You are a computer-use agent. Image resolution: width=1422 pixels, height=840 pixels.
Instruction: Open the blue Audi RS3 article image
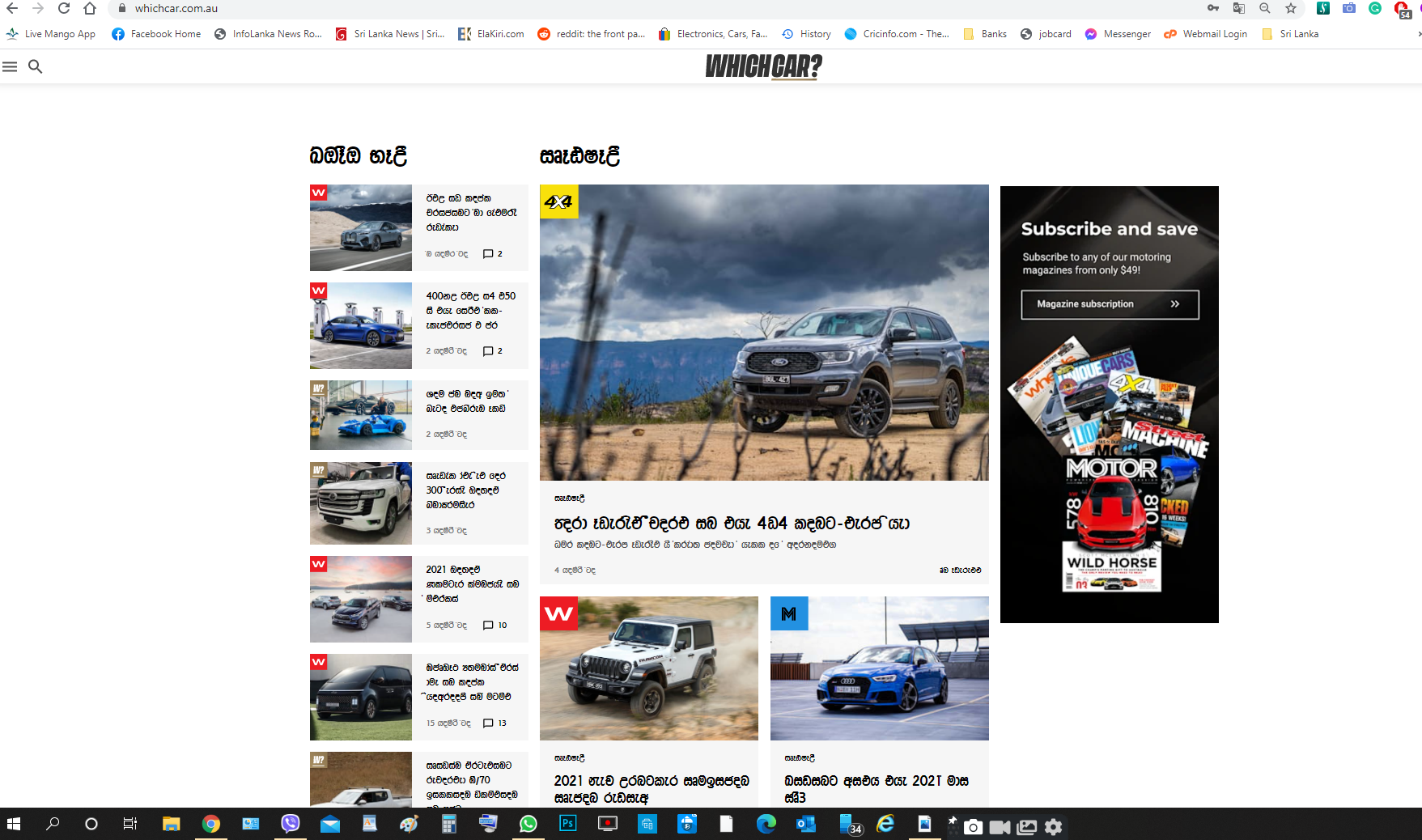coord(880,668)
